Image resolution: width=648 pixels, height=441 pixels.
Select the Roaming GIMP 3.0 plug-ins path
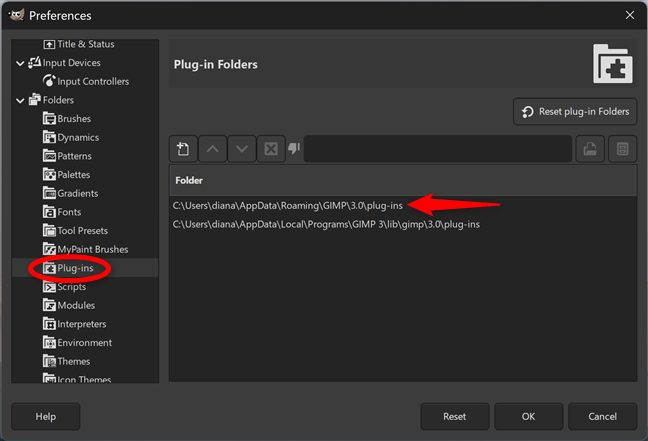coord(288,205)
